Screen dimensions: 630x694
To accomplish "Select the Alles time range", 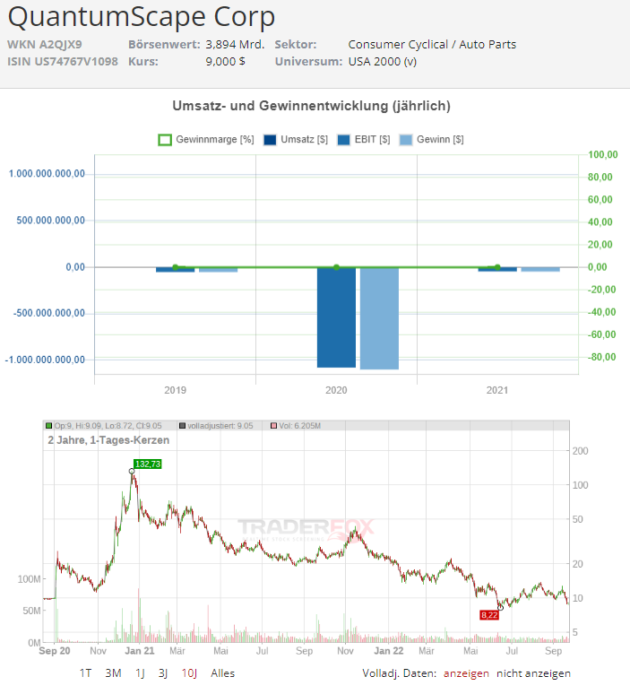I will pyautogui.click(x=222, y=673).
